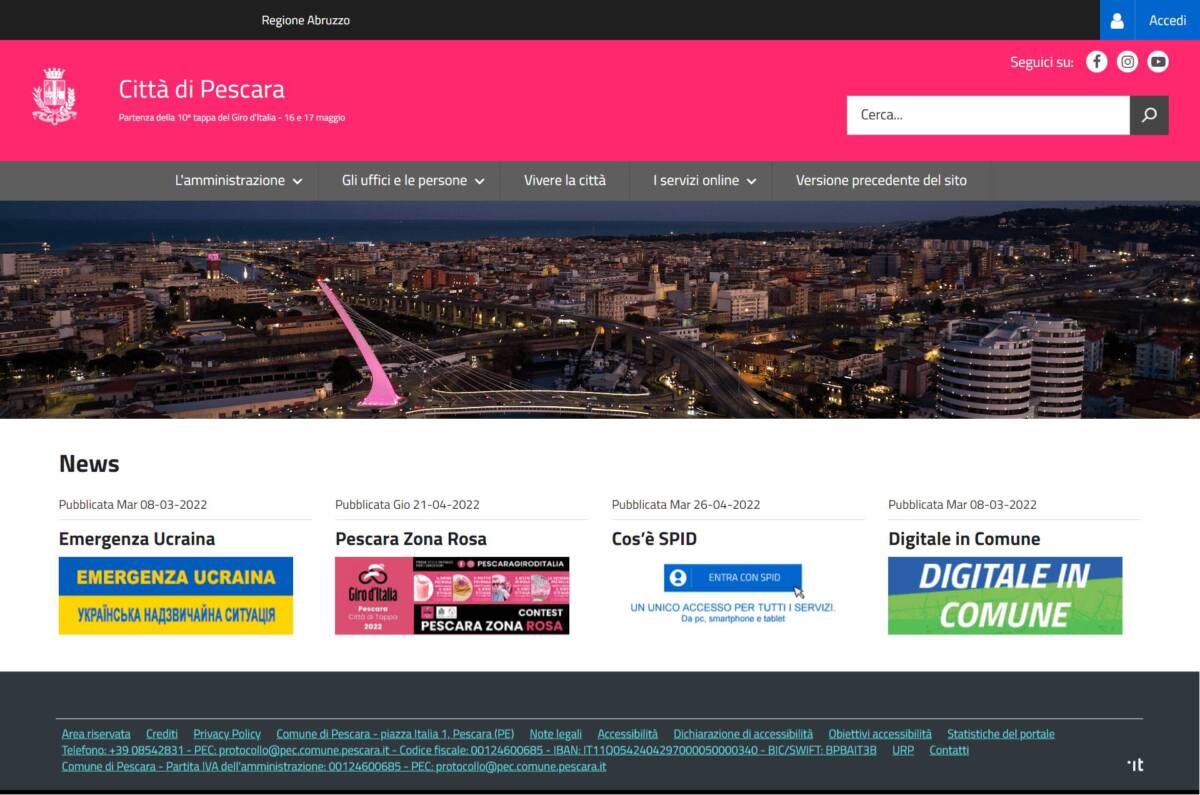
Task: Click the News section heading
Action: (x=89, y=464)
